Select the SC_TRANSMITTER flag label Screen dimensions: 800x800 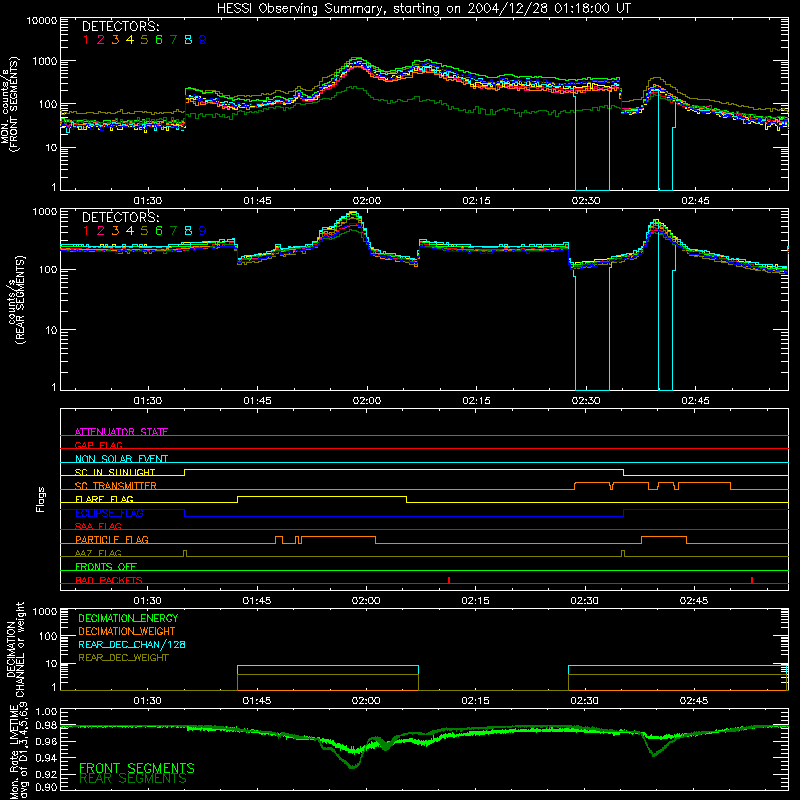point(116,485)
